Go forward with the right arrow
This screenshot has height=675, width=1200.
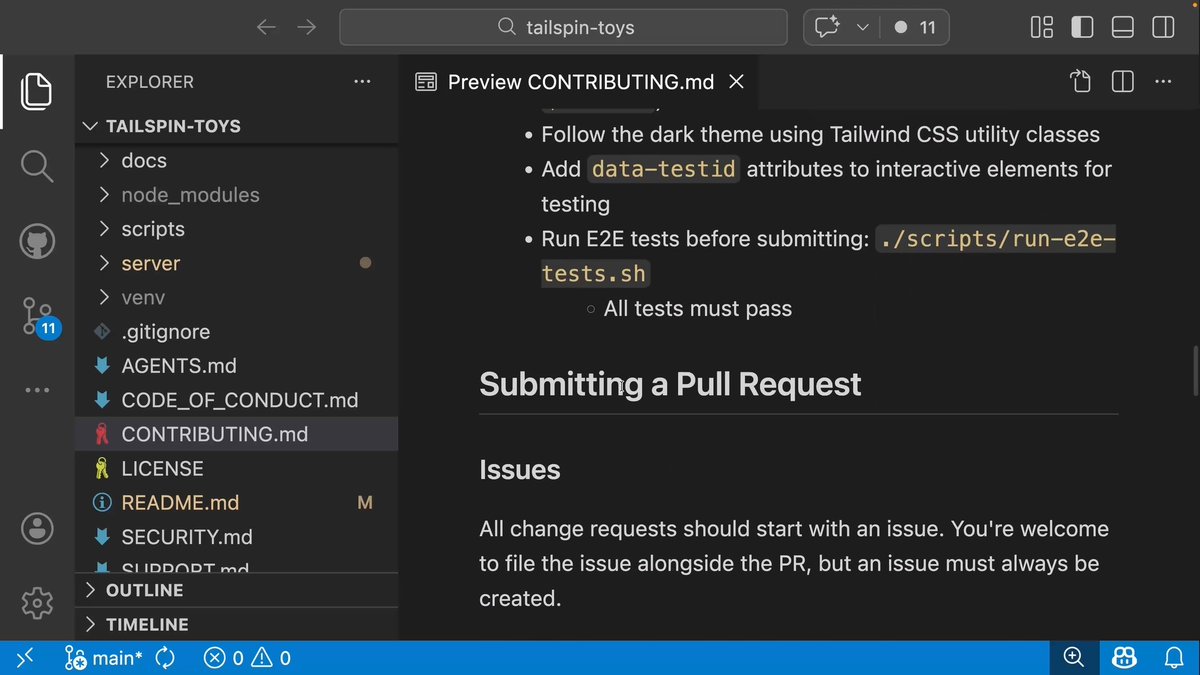(307, 28)
